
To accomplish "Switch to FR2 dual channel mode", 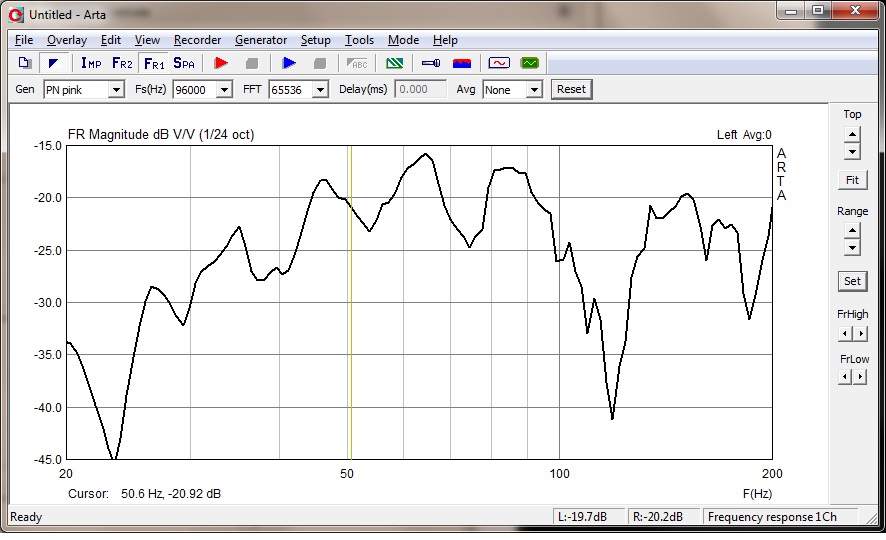I will (122, 63).
